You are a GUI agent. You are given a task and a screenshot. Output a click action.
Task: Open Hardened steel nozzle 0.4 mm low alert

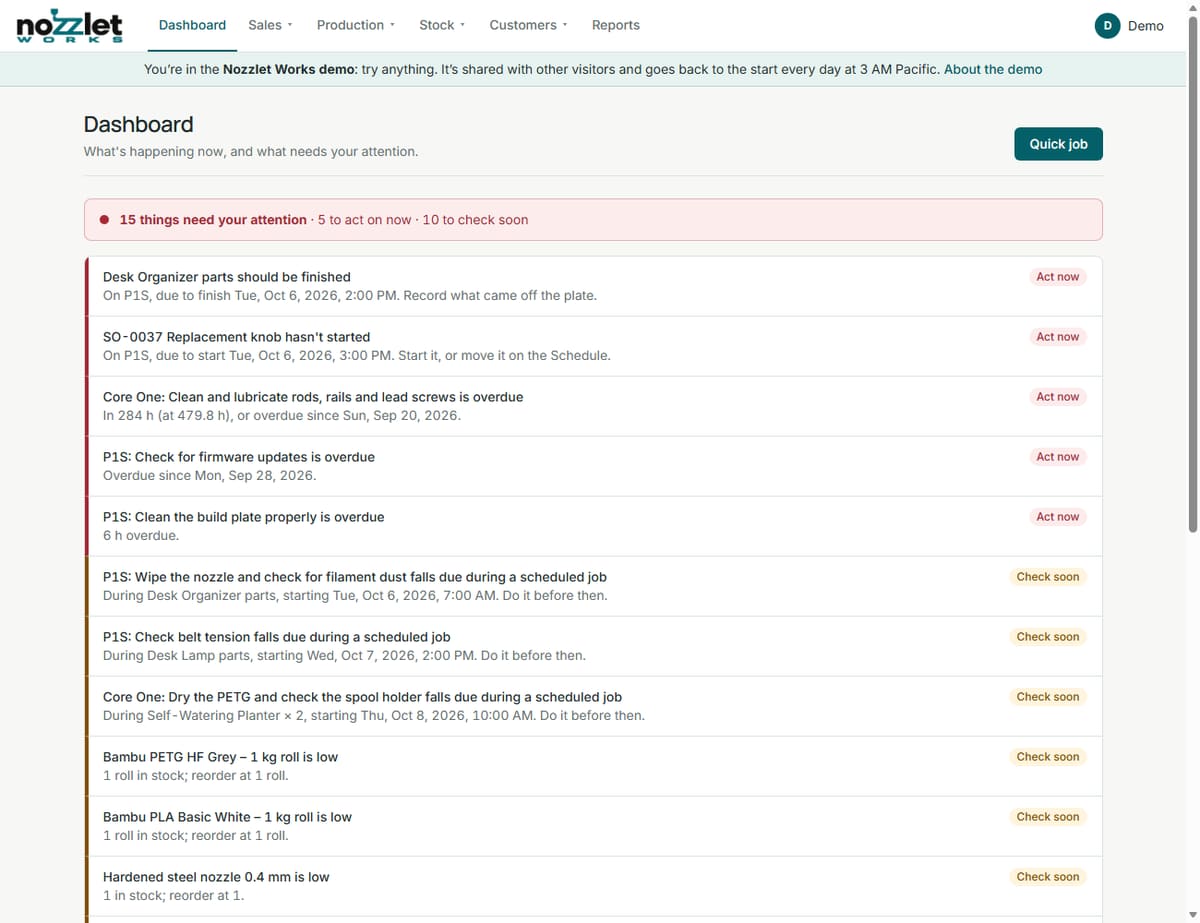594,886
